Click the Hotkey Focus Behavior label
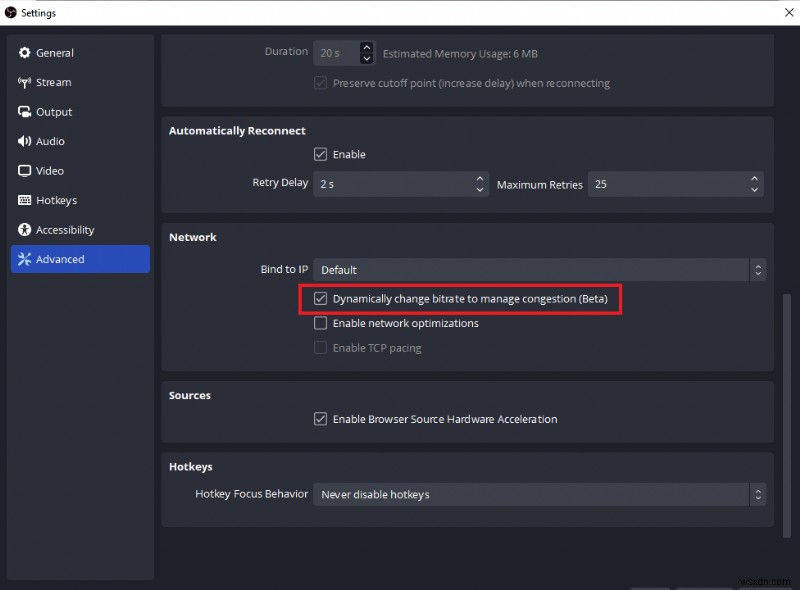This screenshot has width=800, height=590. [252, 494]
